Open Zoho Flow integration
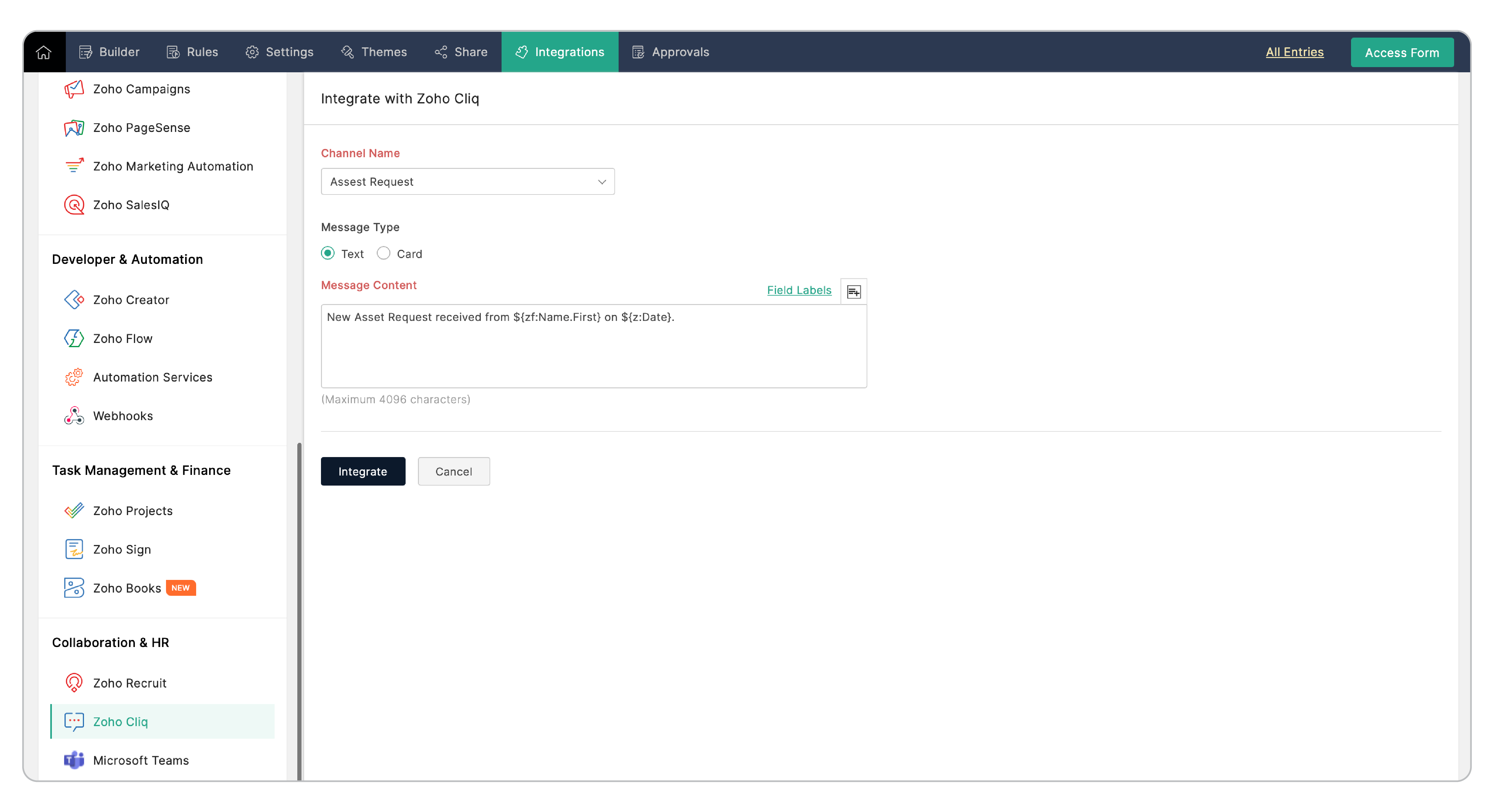1494x812 pixels. [122, 338]
